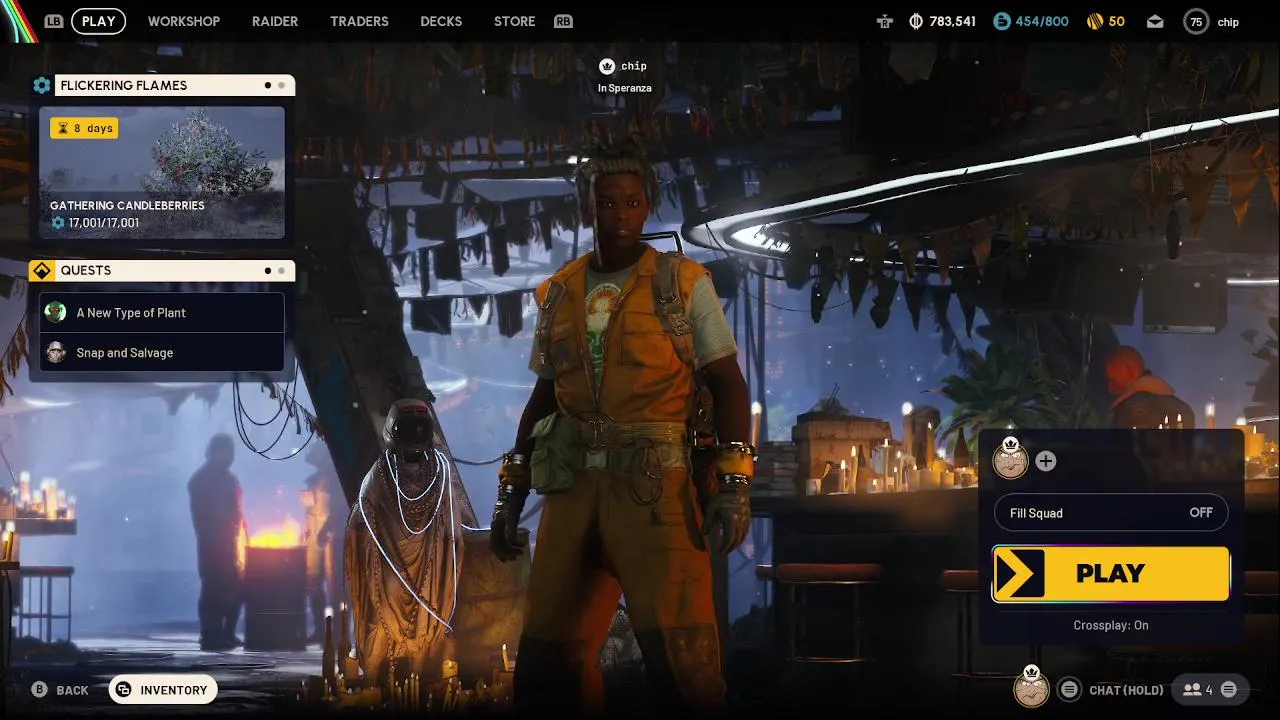The height and width of the screenshot is (720, 1280).
Task: Select the second page dot in Flickering Flames header
Action: 281,85
